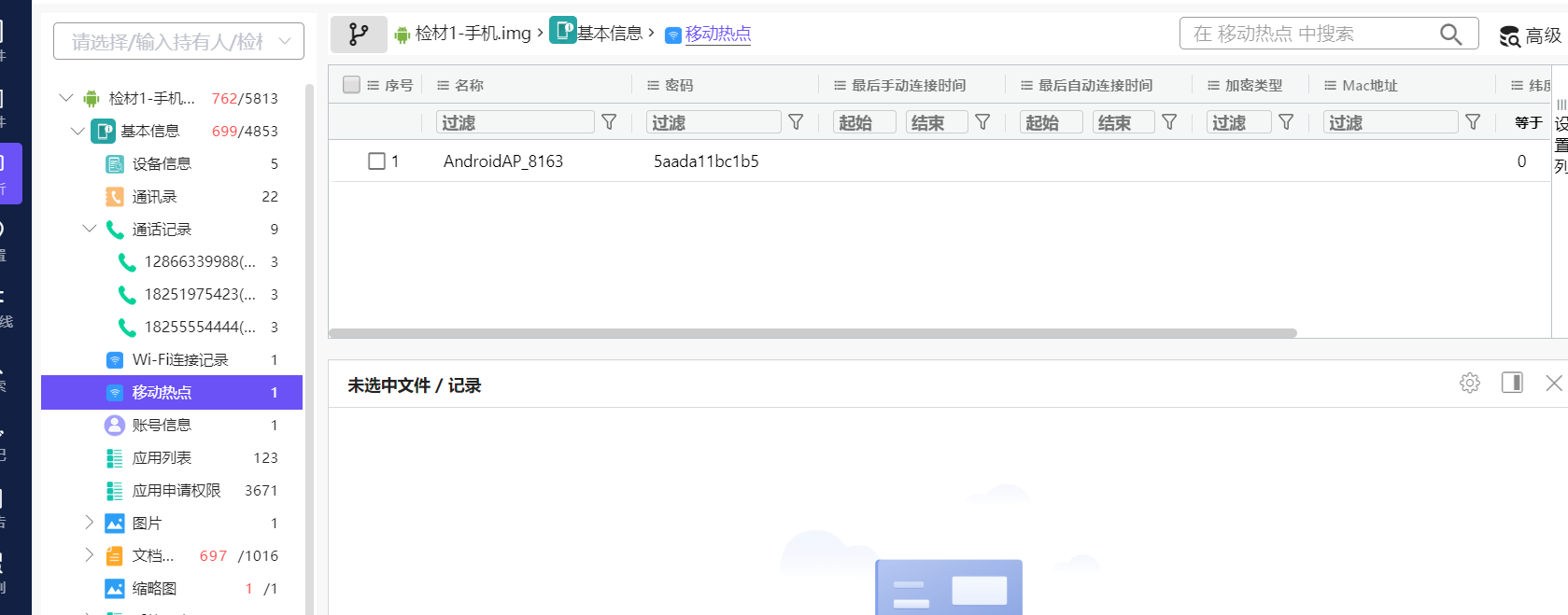Close the 未选中文件 / 记录 panel
Screen dimensions: 1568x615
(1554, 383)
